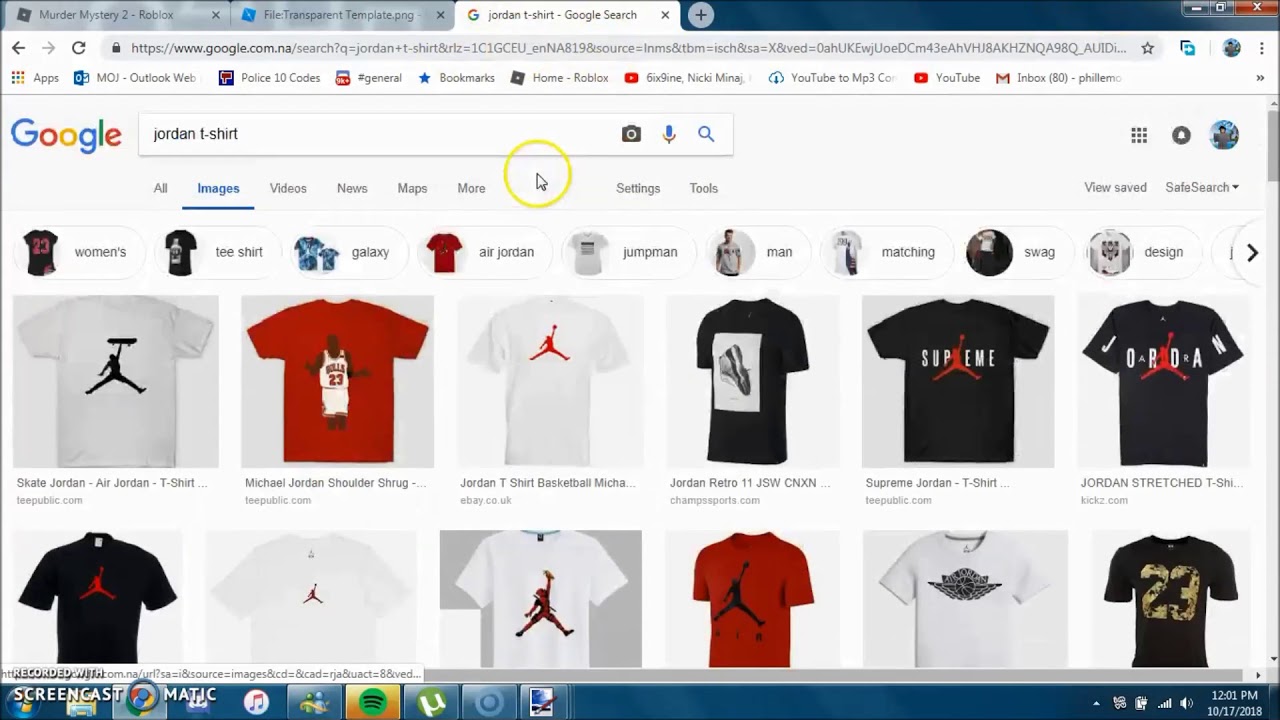
Task: Open the Inbox (80) Gmail bookmark
Action: coord(1058,78)
